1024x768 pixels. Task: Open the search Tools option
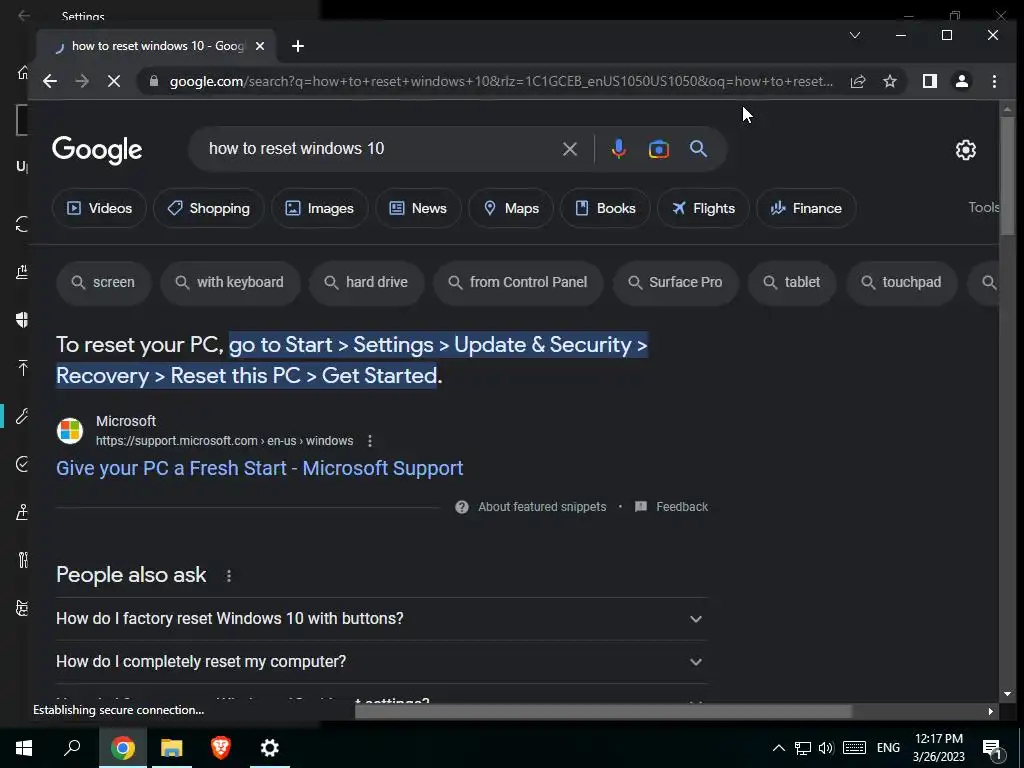(x=984, y=208)
